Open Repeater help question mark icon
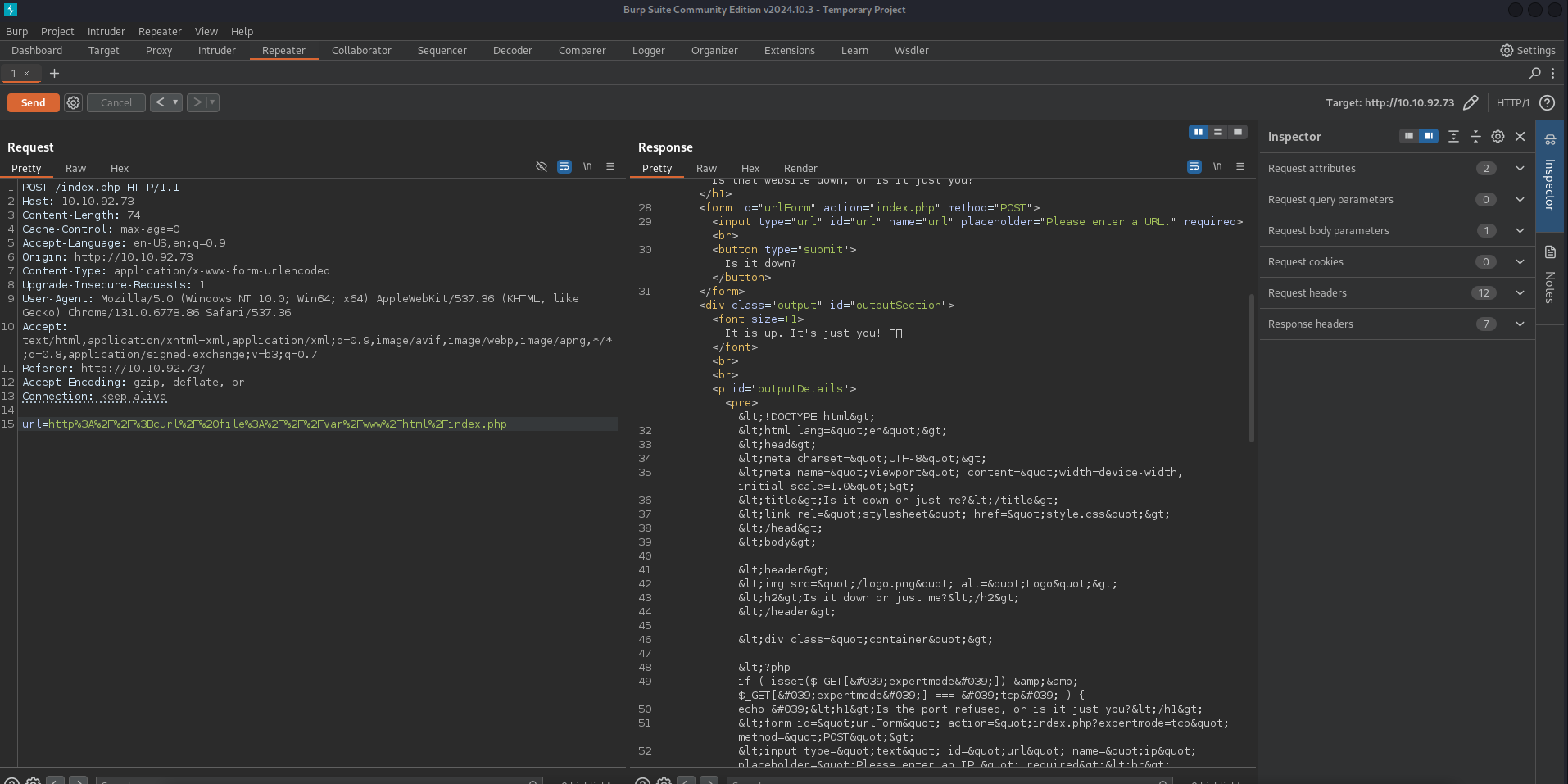Screen dimensions: 1568x784 pos(1547,102)
